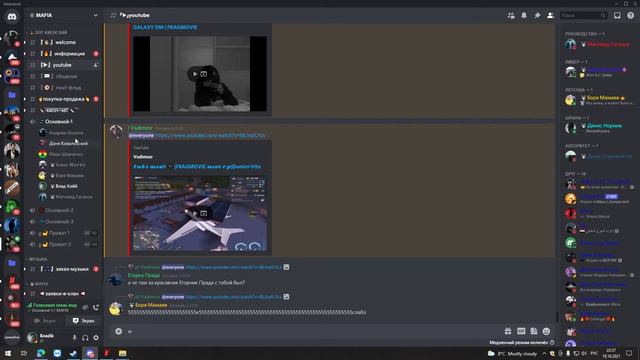This screenshot has width=640, height=360.
Task: Open the Discord home button
Action: 12,17
